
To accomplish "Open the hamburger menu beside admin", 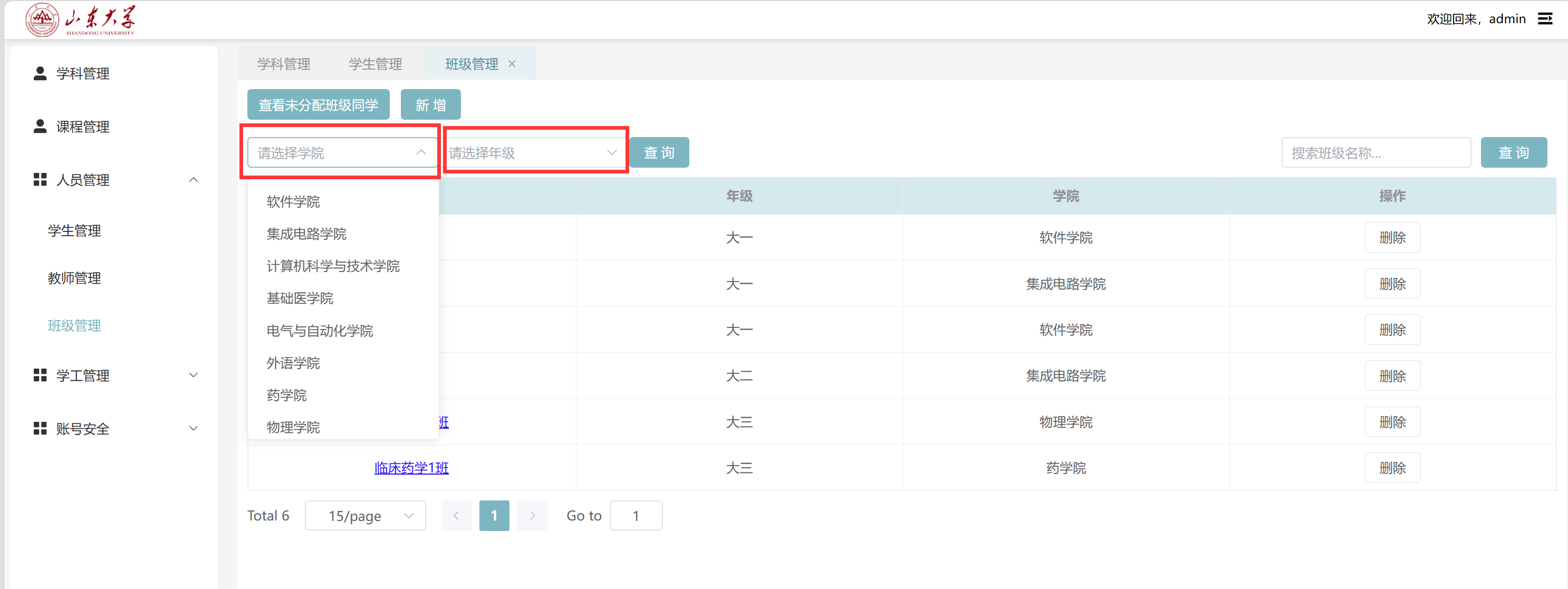I will pyautogui.click(x=1545, y=19).
